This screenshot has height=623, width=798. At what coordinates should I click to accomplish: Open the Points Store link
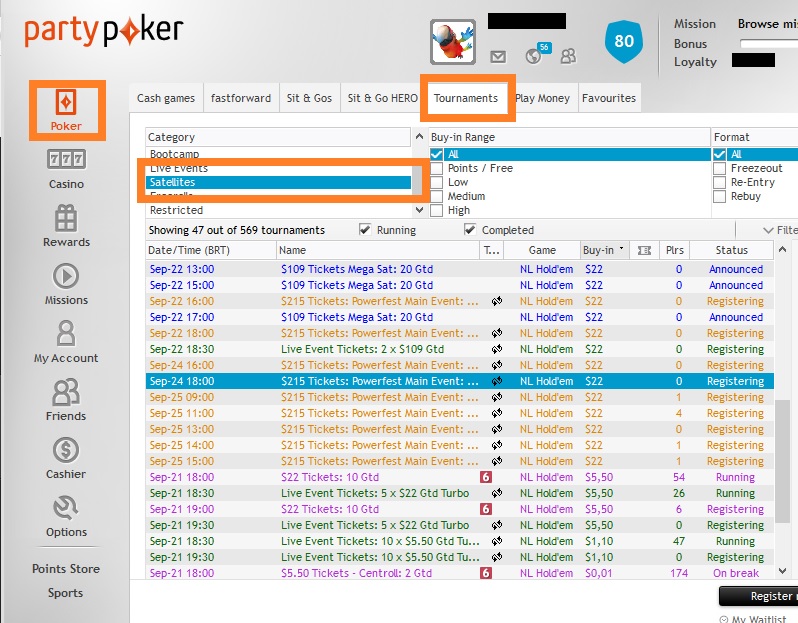pyautogui.click(x=66, y=569)
